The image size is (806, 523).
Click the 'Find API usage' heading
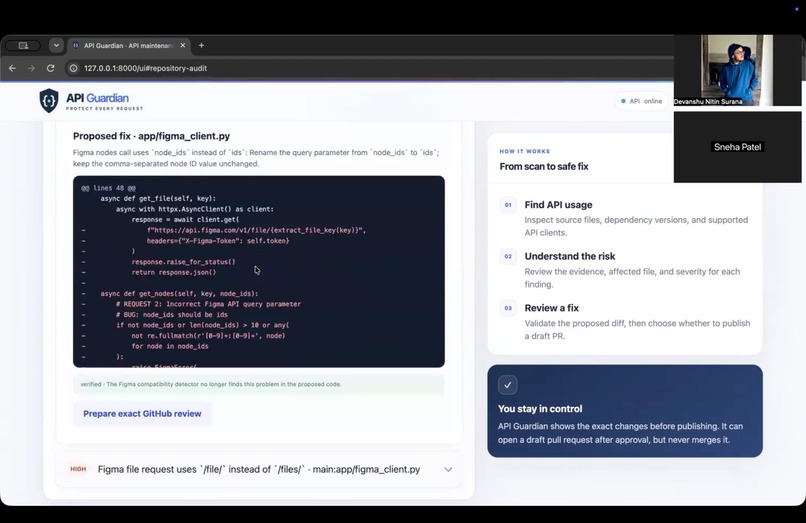[x=558, y=205]
